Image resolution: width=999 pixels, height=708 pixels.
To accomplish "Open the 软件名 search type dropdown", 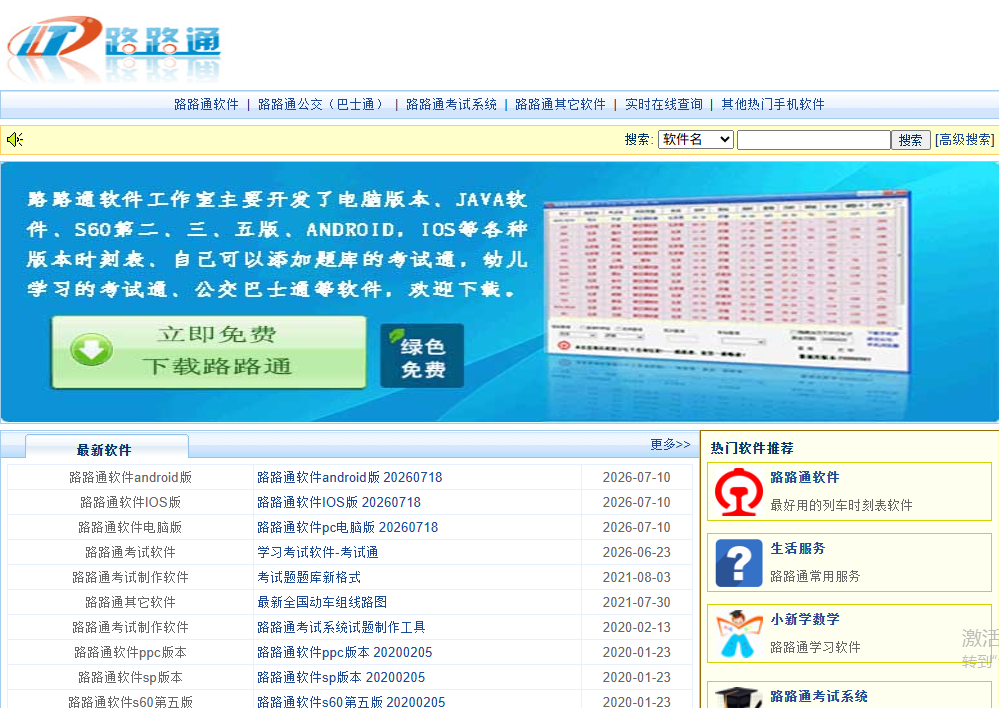I will 696,140.
